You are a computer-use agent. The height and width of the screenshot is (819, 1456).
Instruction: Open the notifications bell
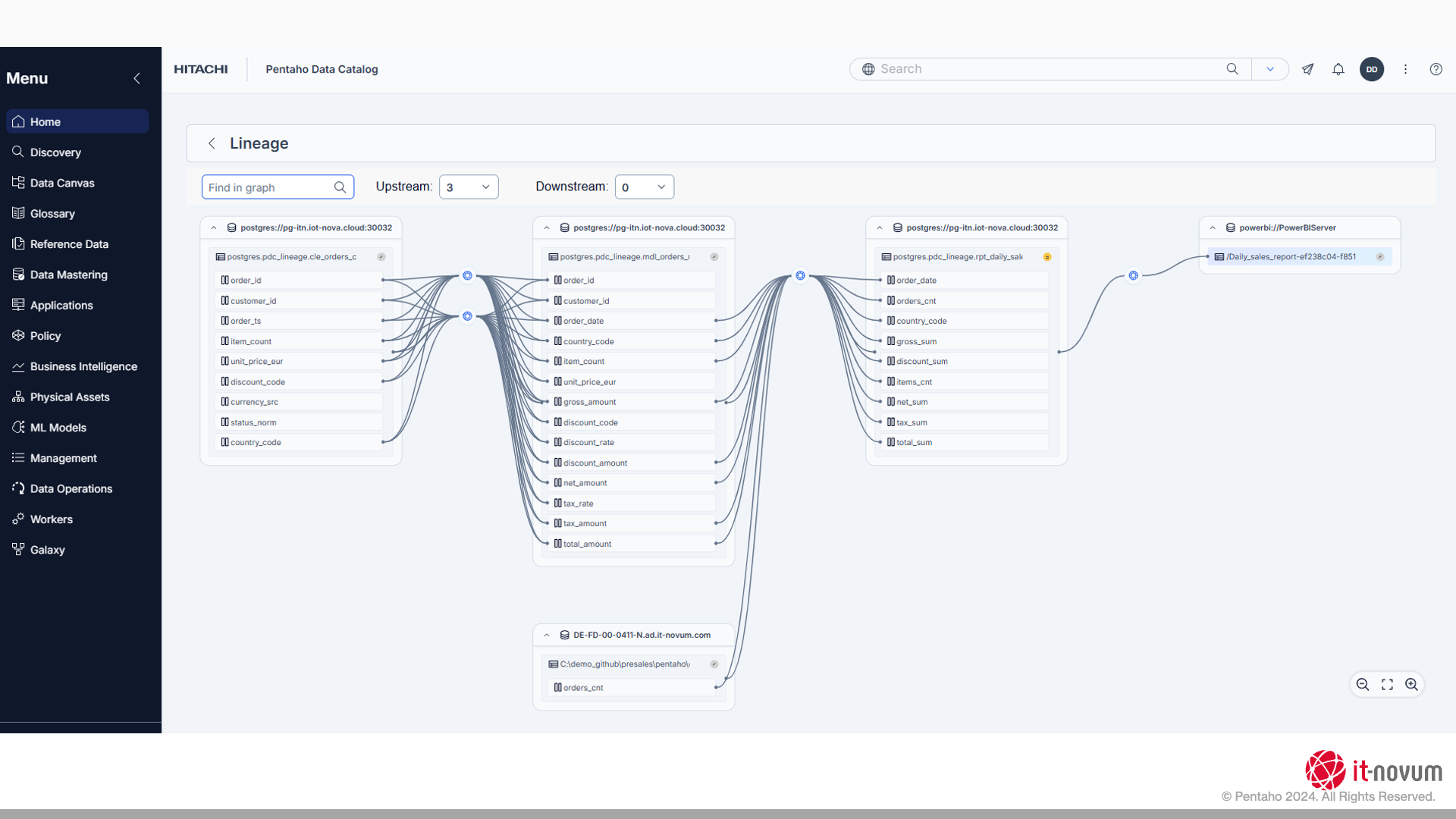click(1338, 69)
